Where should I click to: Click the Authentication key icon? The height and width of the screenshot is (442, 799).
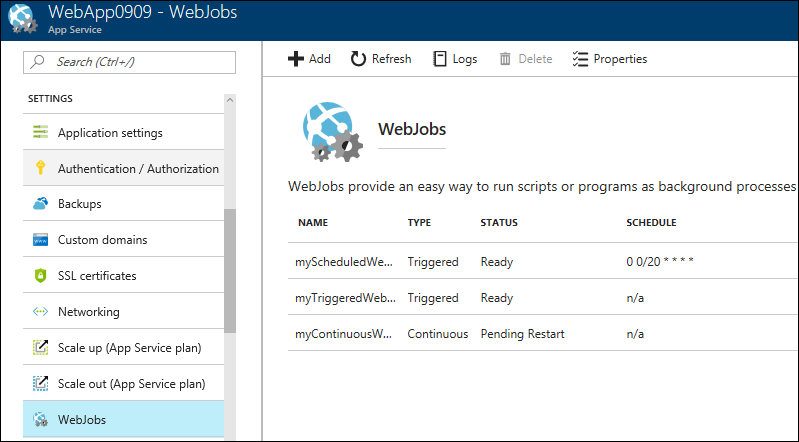click(x=41, y=168)
